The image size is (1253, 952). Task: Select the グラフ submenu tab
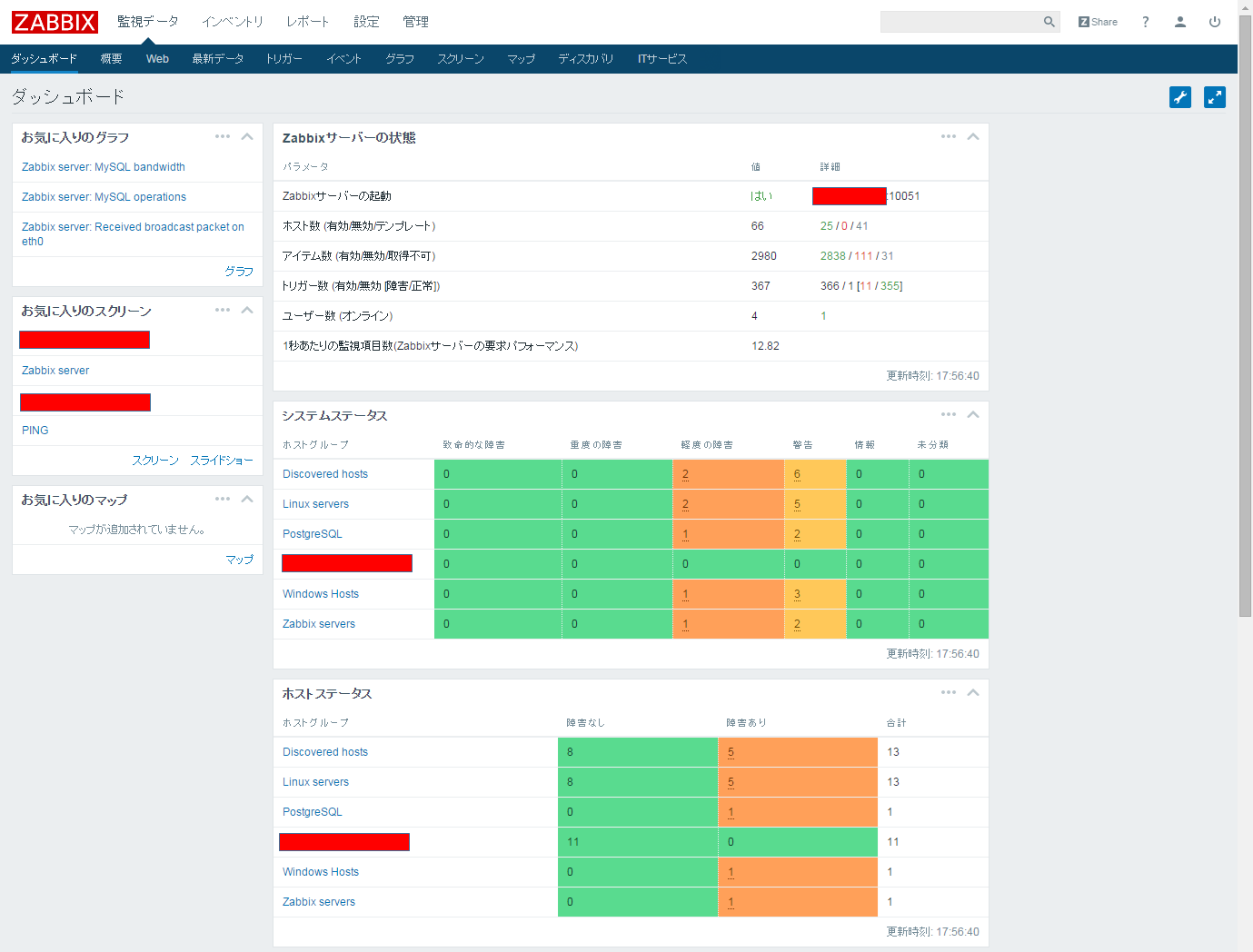pos(400,59)
